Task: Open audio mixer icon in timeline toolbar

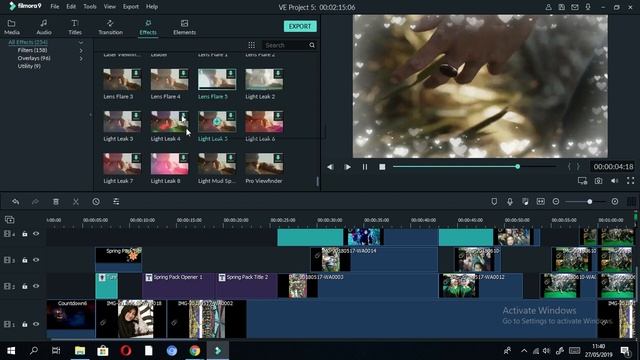Action: click(x=525, y=202)
